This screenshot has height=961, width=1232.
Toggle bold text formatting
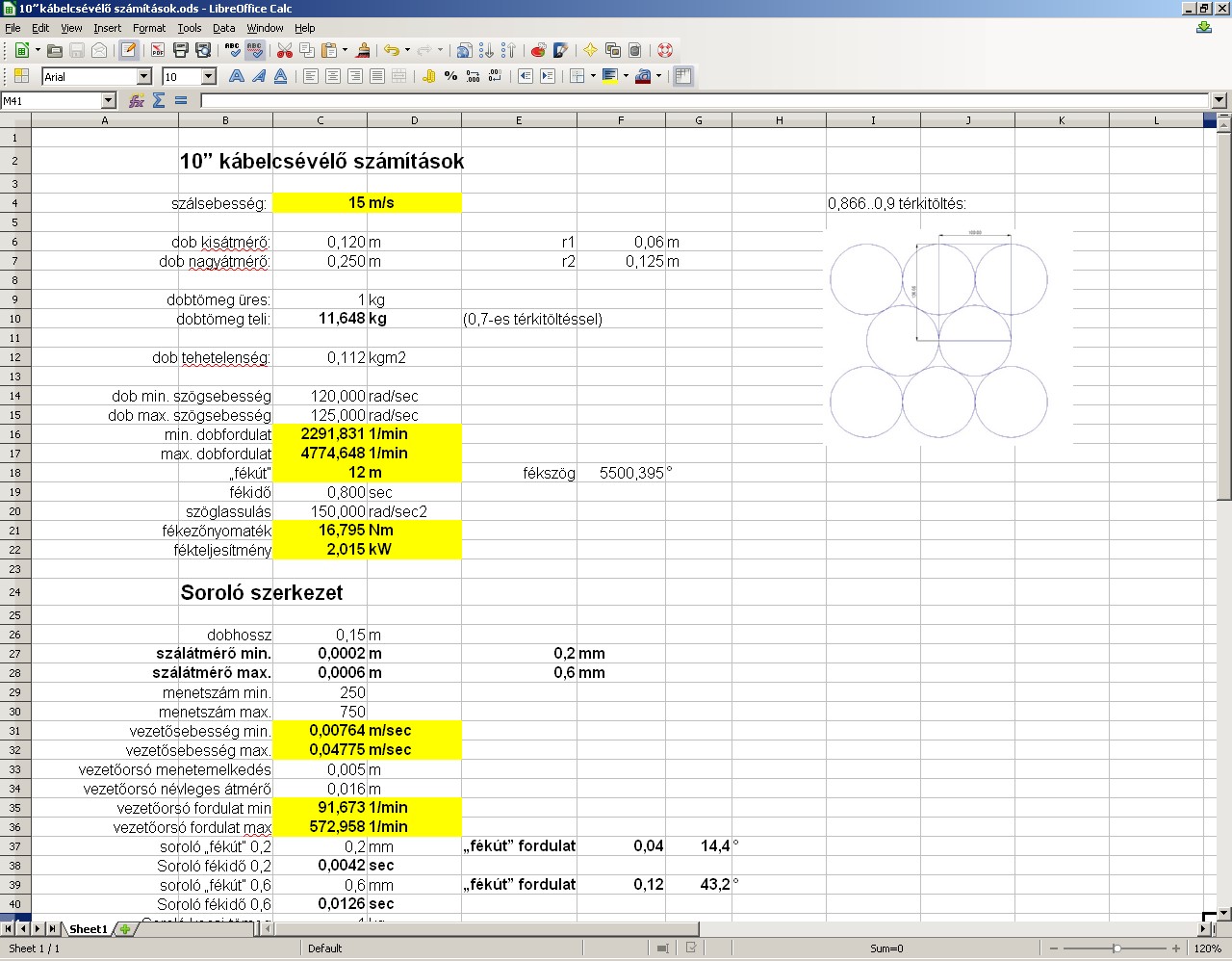point(236,76)
